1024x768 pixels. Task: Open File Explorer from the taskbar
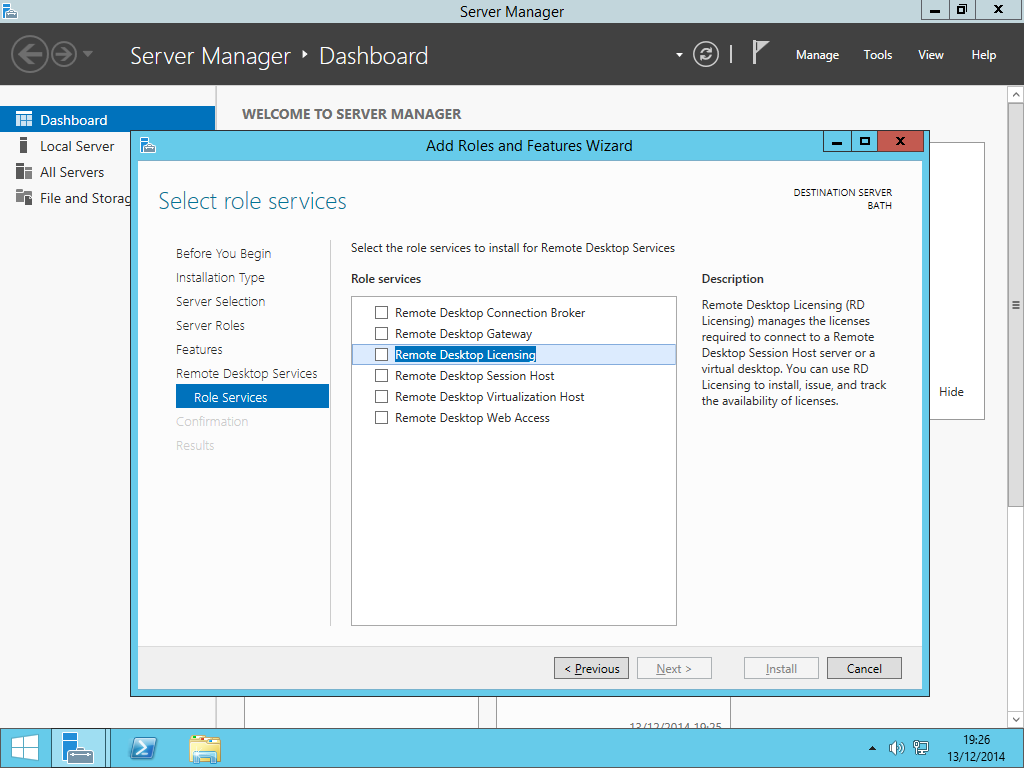pos(205,748)
